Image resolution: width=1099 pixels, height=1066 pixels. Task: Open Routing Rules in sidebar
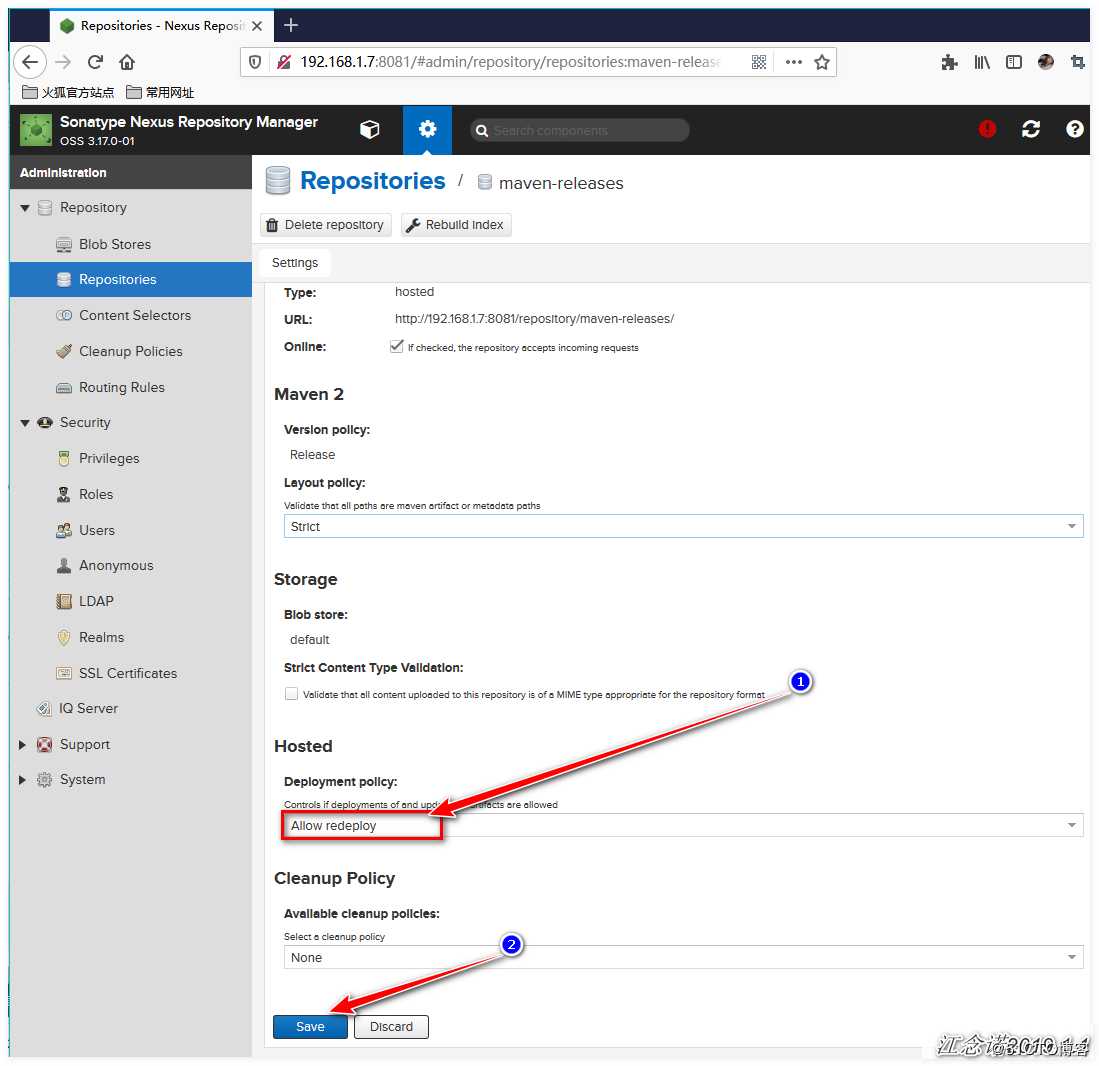click(x=122, y=387)
